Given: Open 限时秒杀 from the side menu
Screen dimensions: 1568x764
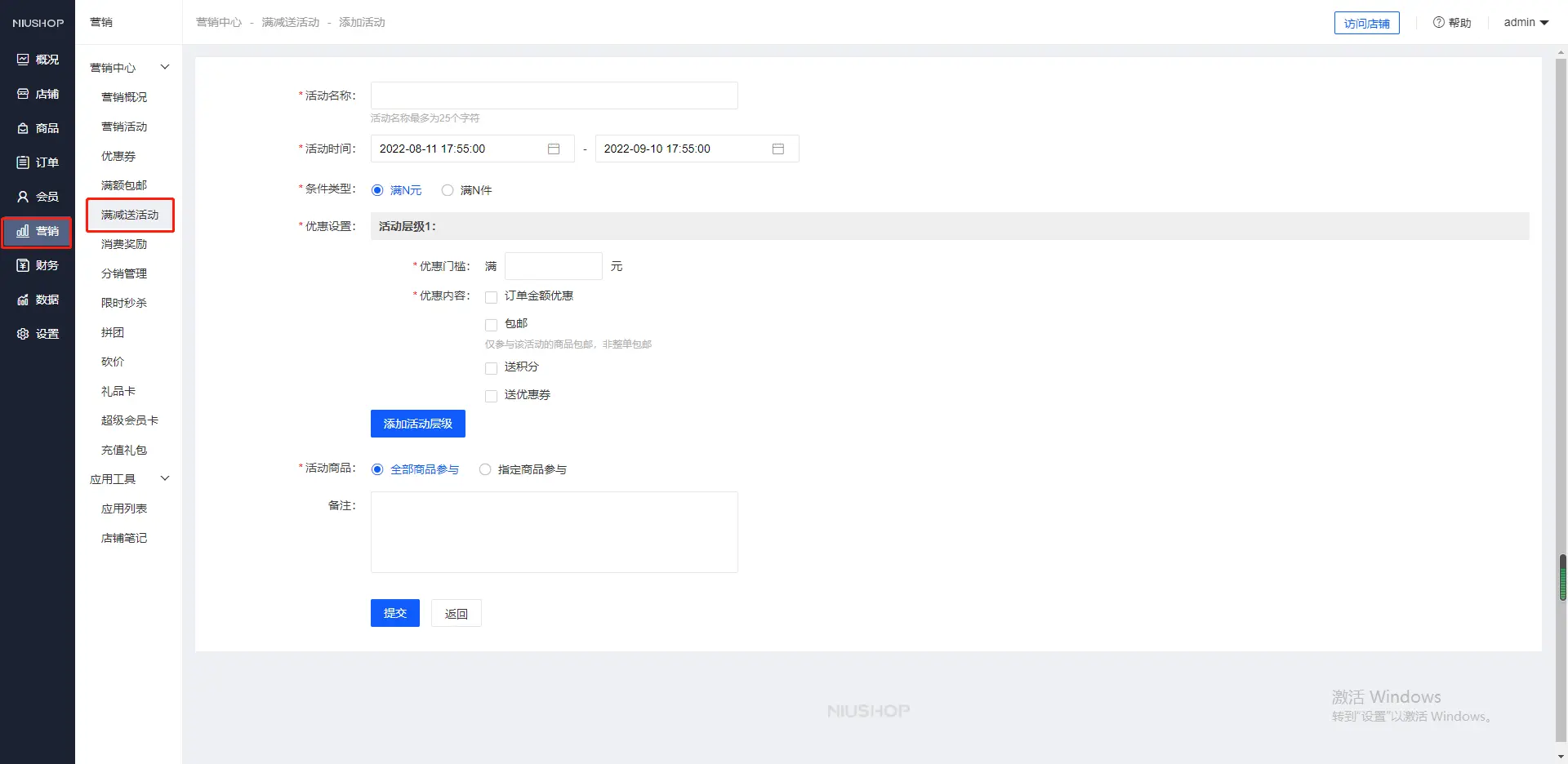Looking at the screenshot, I should pyautogui.click(x=124, y=303).
